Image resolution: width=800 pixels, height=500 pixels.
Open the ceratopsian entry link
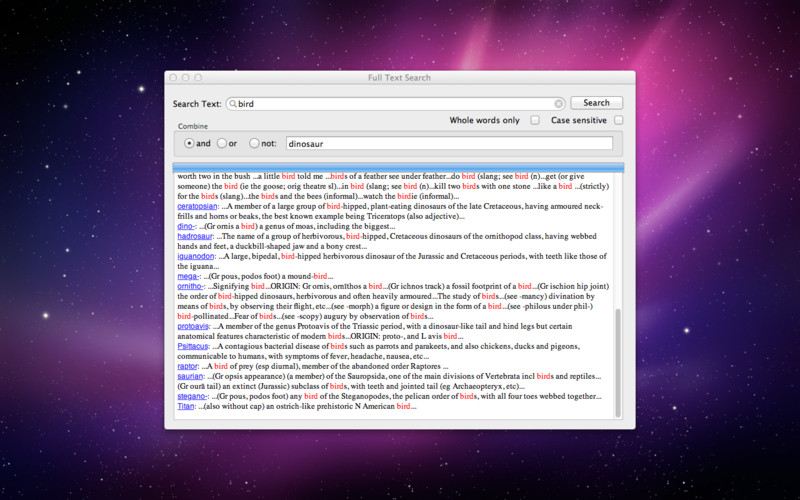(197, 206)
